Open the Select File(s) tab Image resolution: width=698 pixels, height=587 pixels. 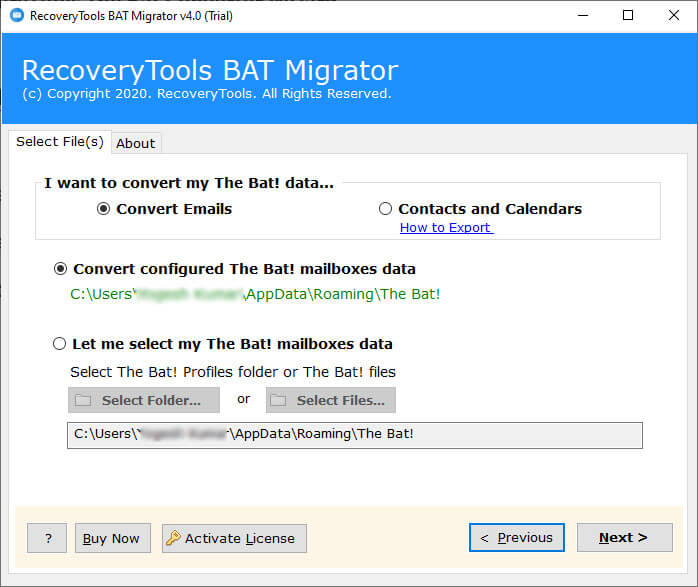coord(60,142)
